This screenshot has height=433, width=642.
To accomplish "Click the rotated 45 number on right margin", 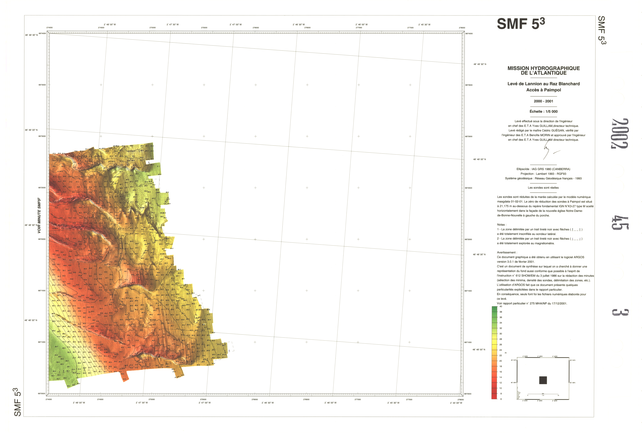I will click(619, 227).
